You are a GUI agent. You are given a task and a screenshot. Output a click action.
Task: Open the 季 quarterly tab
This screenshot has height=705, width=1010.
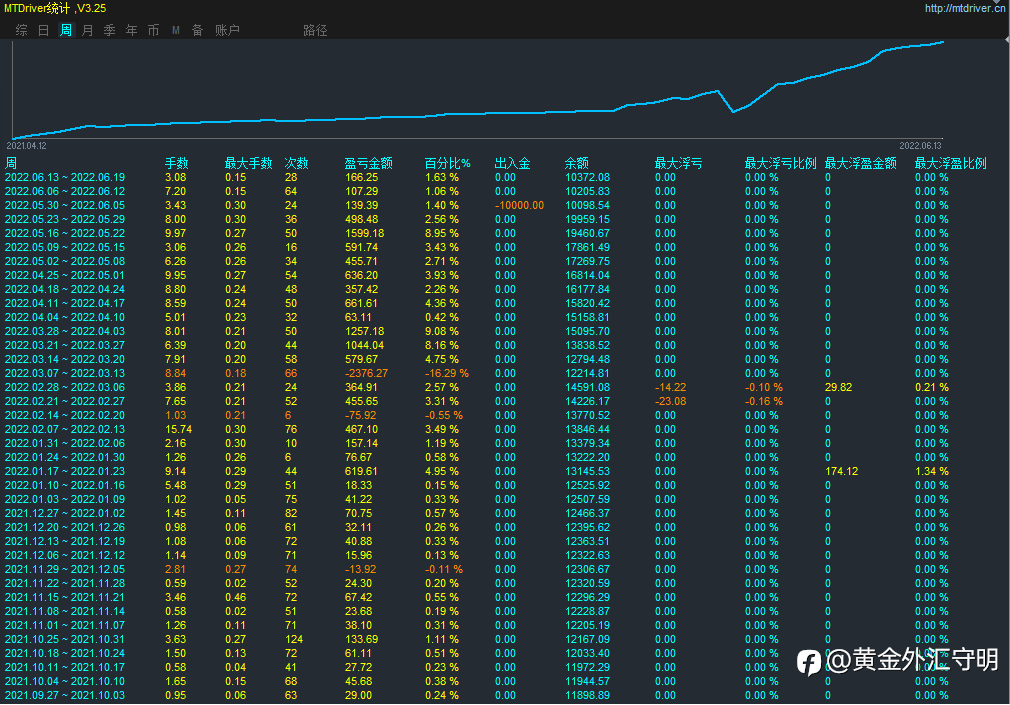(110, 30)
